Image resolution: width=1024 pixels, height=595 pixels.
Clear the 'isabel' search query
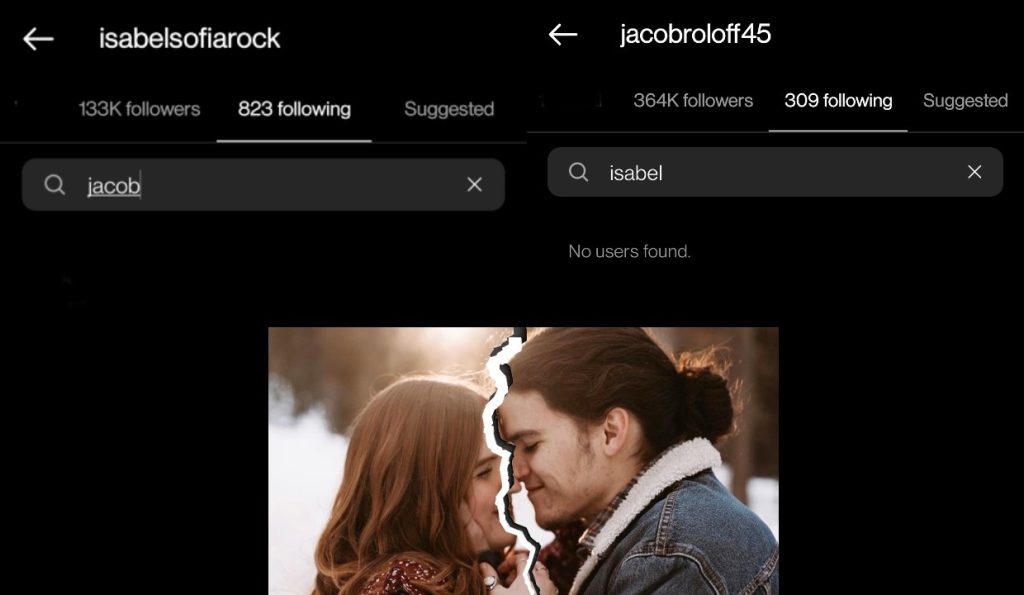pos(974,172)
